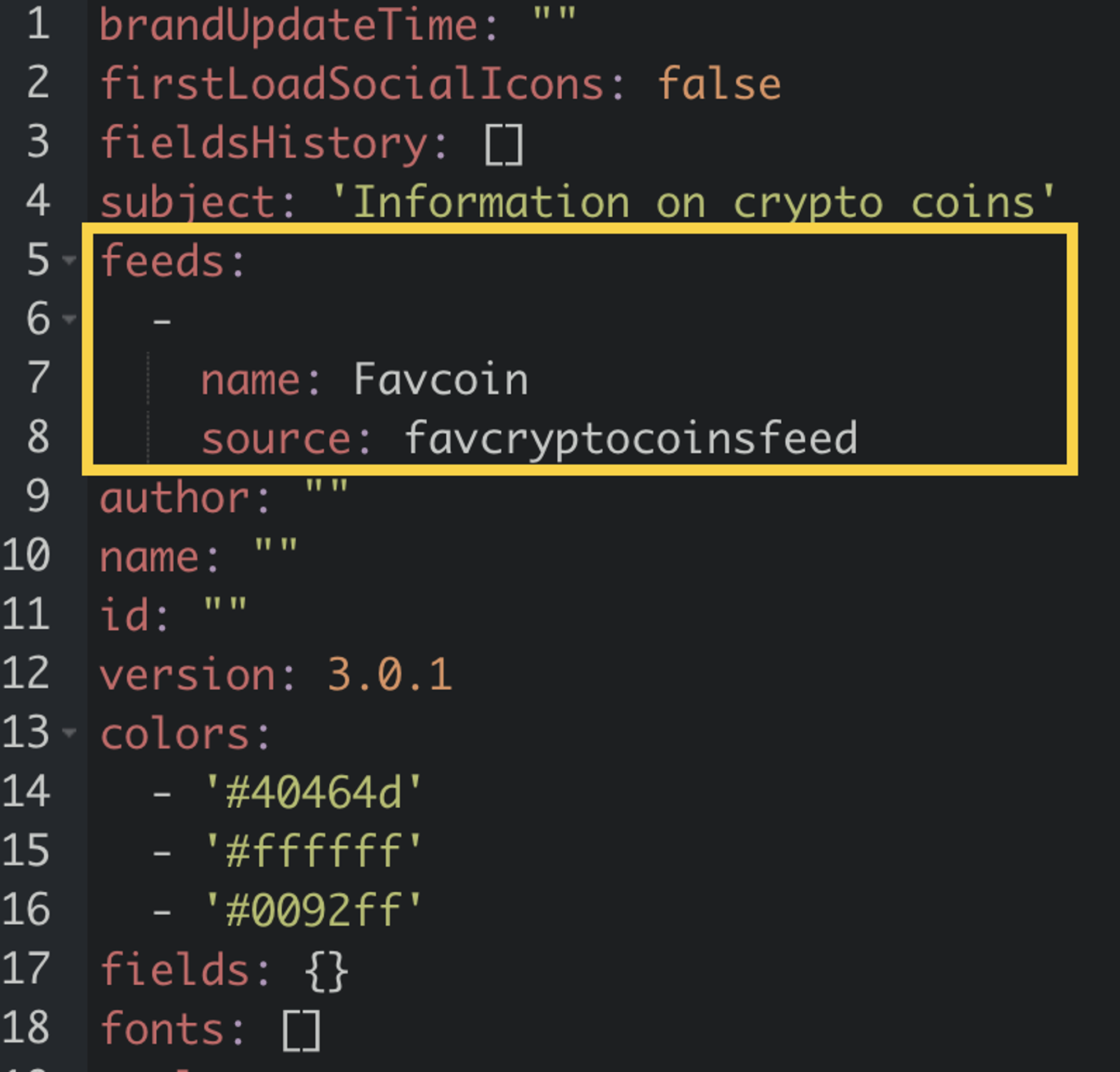Click the 'Information on crypto coins' string
This screenshot has height=1072, width=1120.
point(693,202)
